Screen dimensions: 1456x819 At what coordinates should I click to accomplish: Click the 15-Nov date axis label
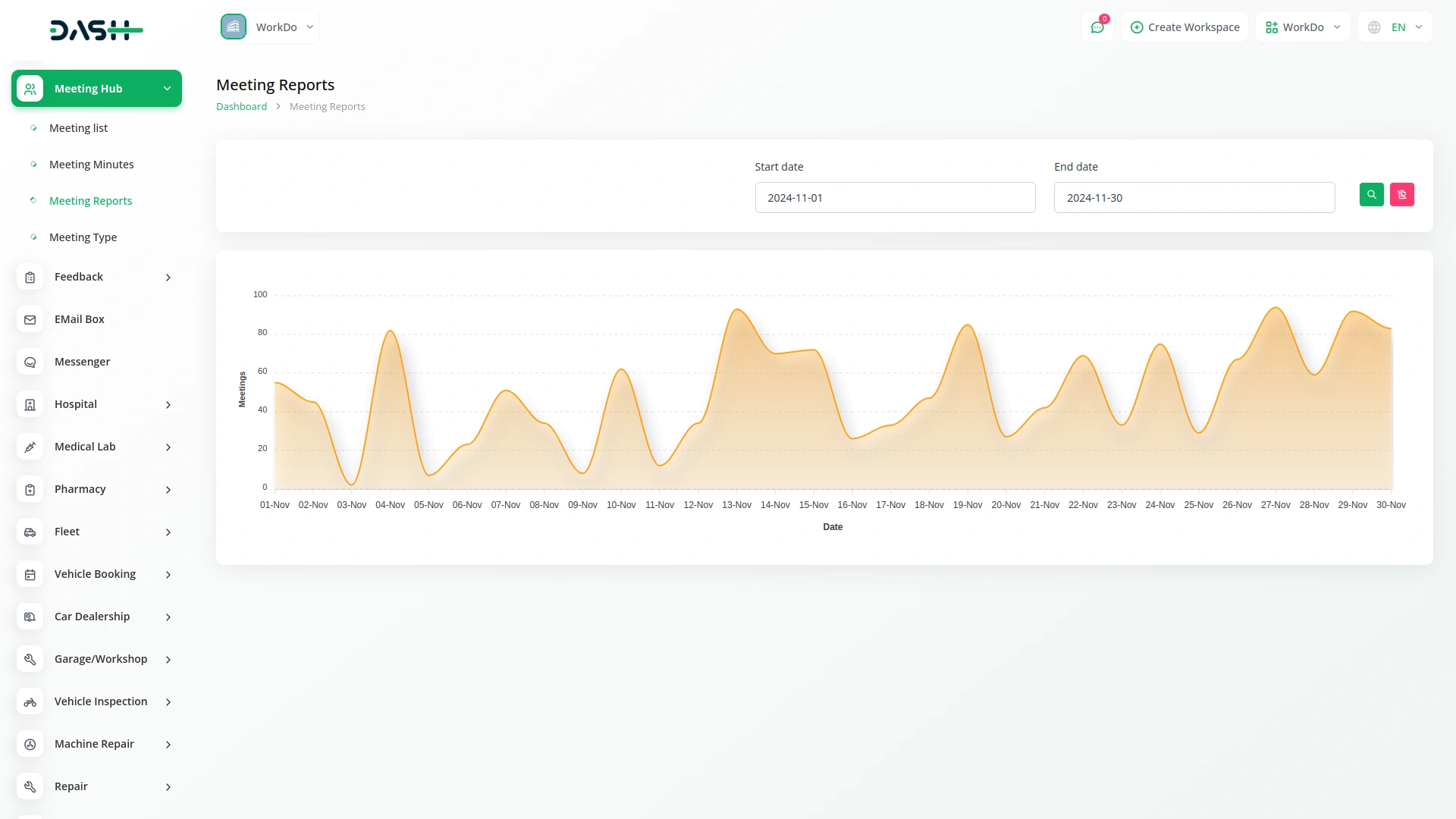[x=814, y=505]
